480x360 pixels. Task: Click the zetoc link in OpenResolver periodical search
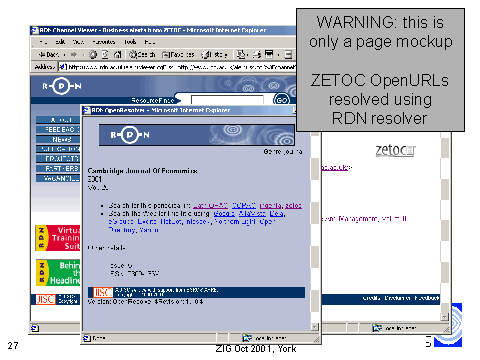coord(294,206)
